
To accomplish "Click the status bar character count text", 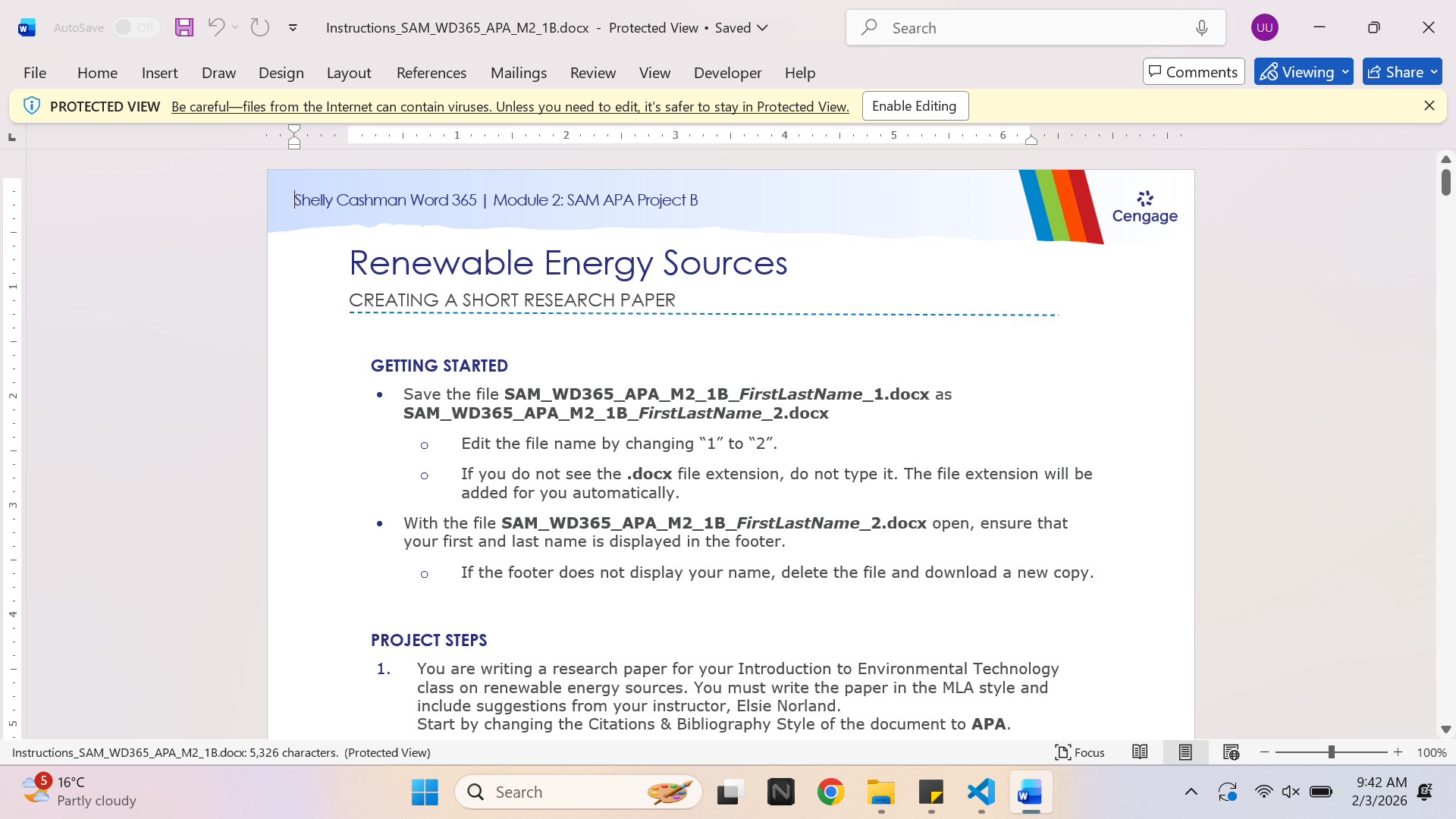I will point(221,753).
